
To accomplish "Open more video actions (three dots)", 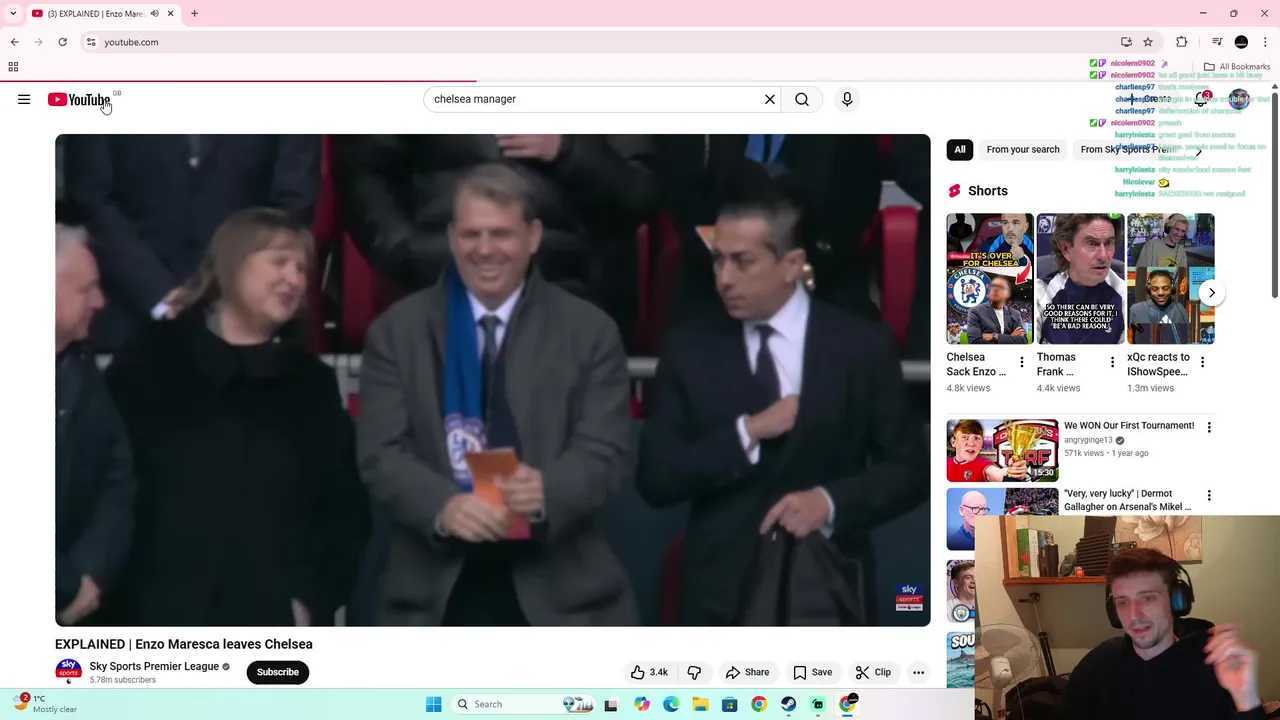I will pyautogui.click(x=918, y=672).
